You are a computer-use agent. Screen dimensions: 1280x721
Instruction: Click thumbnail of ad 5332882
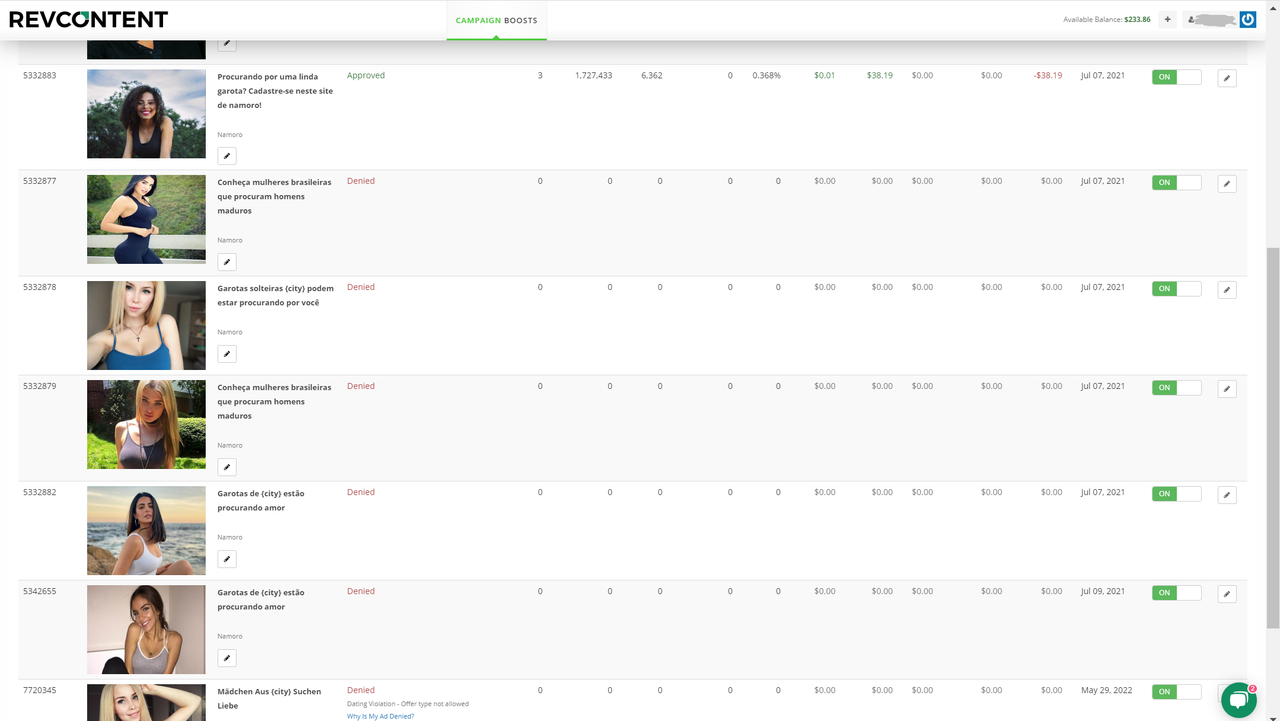146,531
